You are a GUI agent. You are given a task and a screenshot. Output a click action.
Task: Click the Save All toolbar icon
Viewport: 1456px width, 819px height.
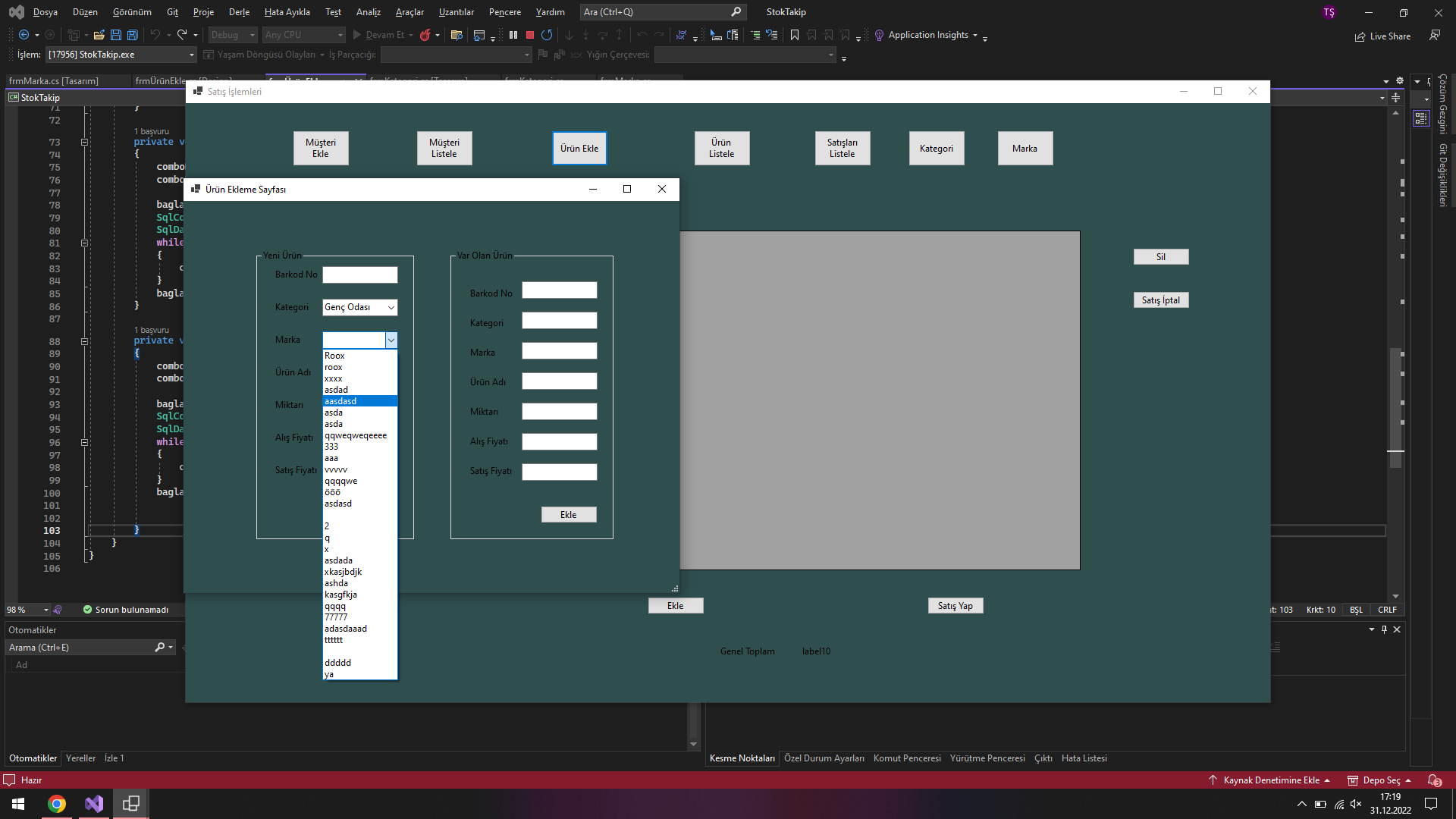[133, 35]
